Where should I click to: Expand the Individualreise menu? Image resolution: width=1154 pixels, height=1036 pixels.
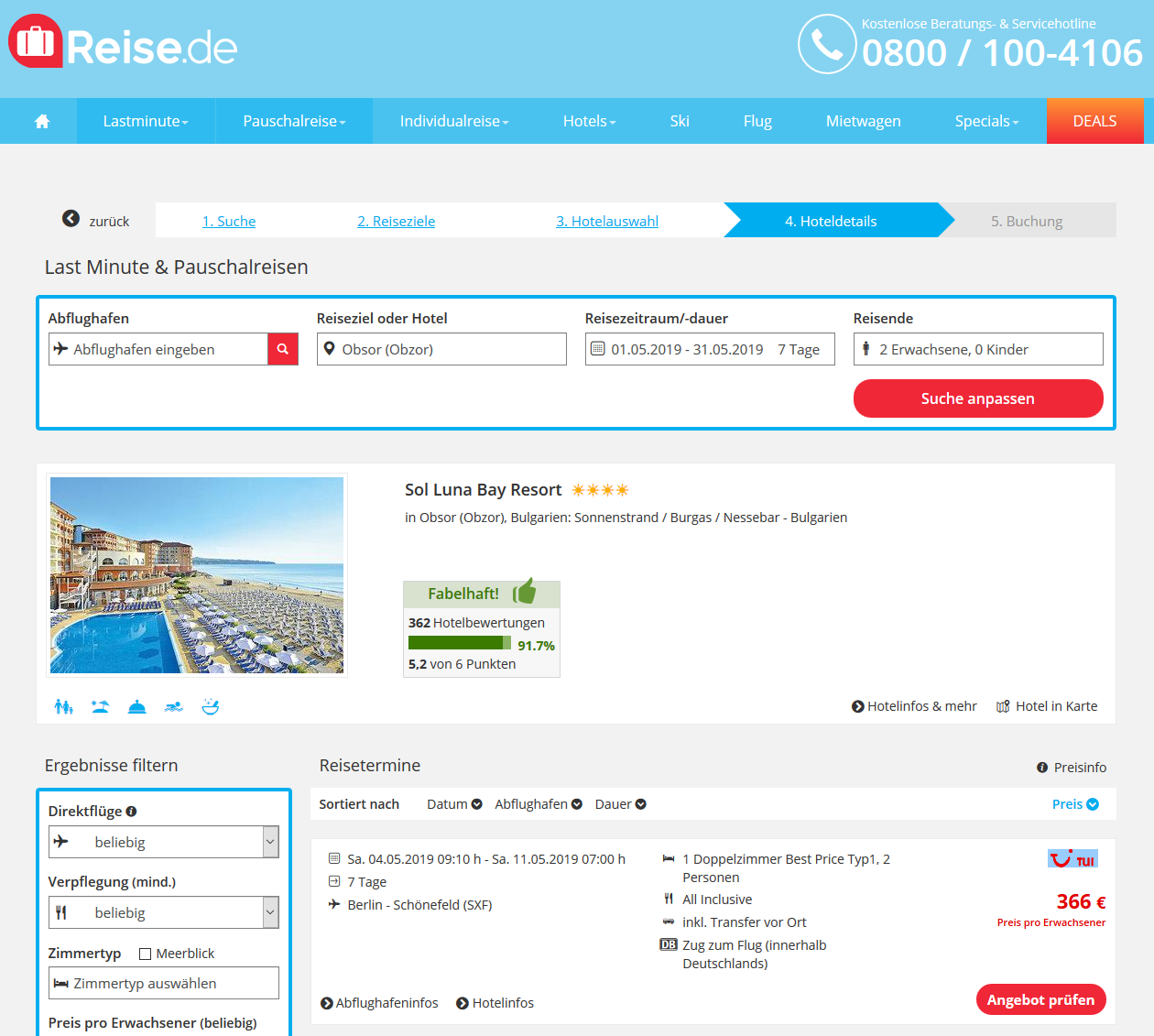[x=454, y=121]
